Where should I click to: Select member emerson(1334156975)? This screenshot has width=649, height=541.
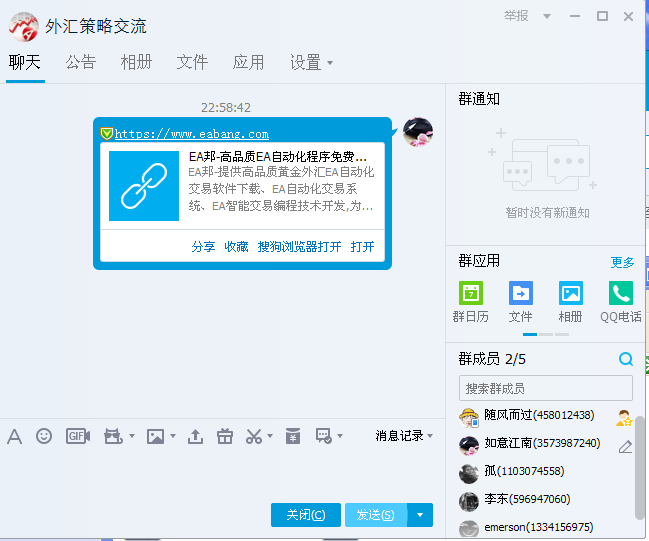coord(546,529)
